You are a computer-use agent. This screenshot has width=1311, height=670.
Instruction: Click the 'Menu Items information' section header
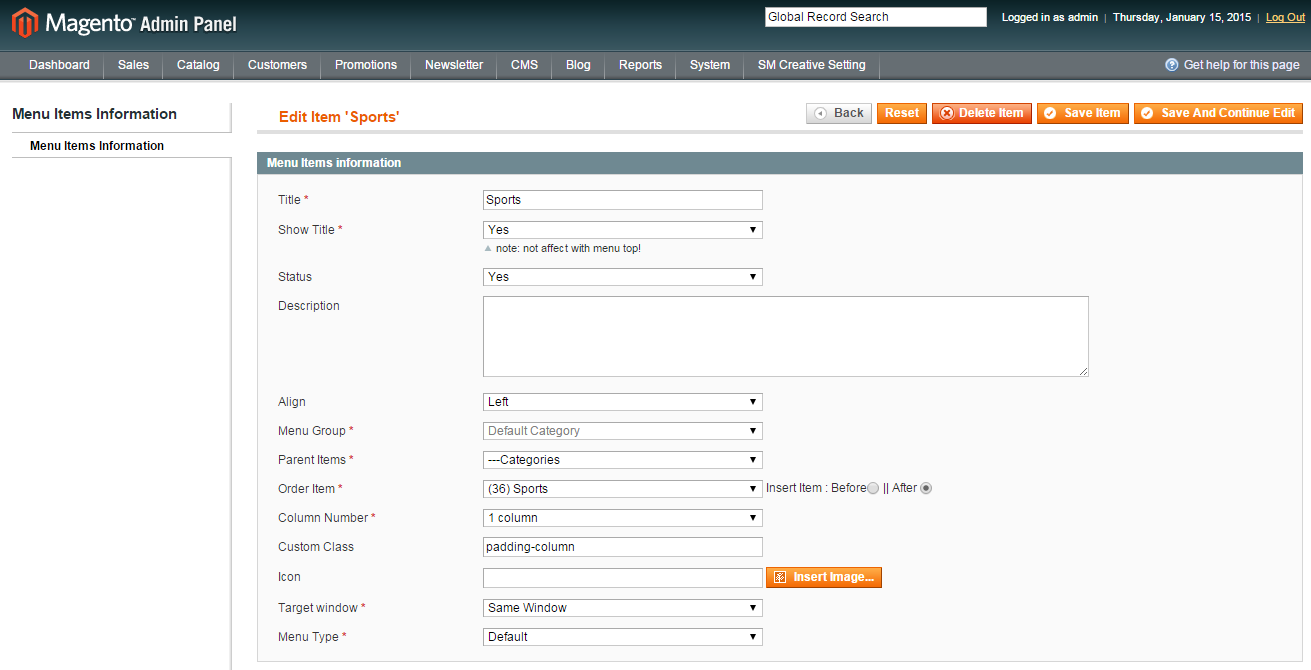(x=780, y=163)
